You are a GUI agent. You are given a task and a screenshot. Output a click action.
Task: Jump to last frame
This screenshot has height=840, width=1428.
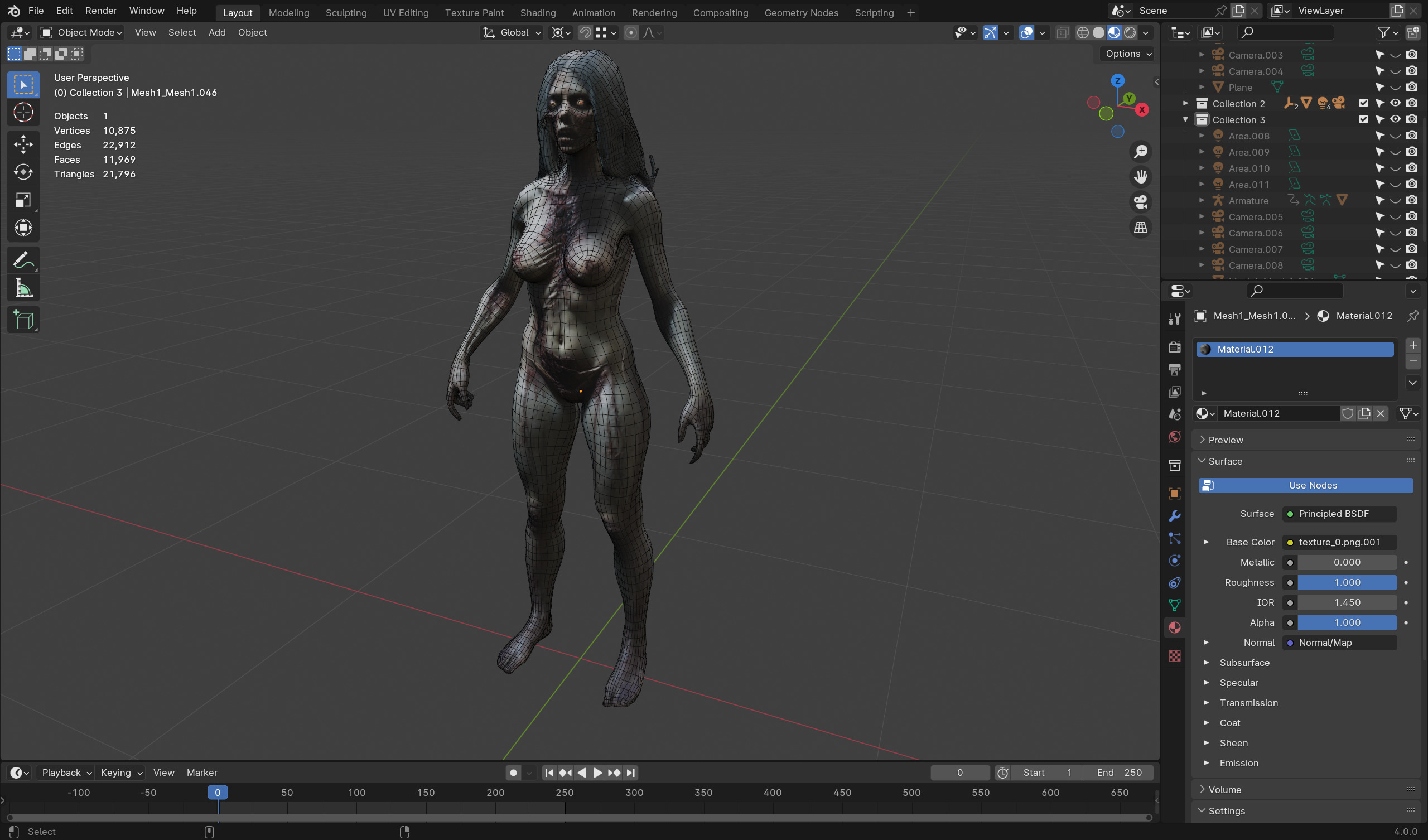pyautogui.click(x=631, y=773)
